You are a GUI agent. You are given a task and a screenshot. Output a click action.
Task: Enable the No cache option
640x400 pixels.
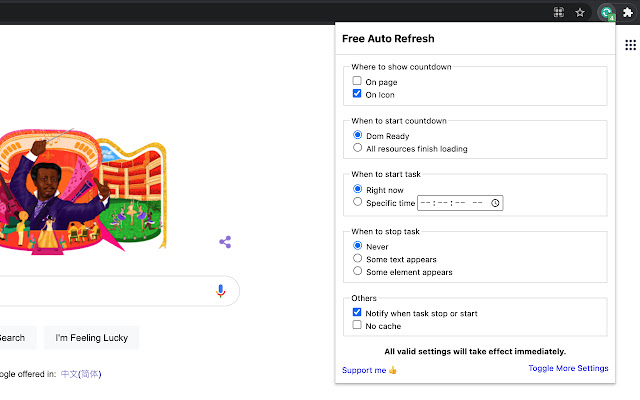[357, 326]
